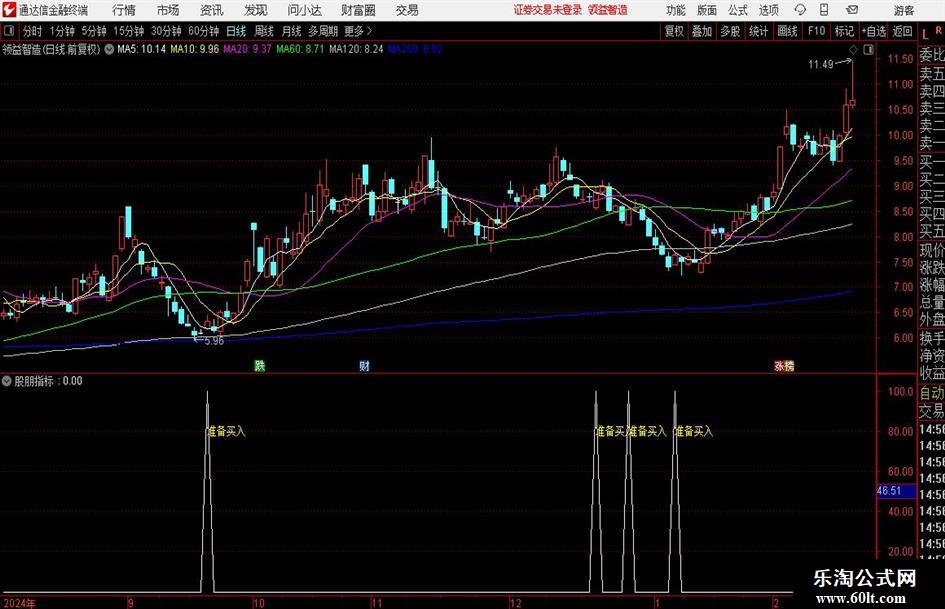This screenshot has height=609, width=945.
Task: Toggle the left panel icon beside 分时
Action: pyautogui.click(x=9, y=30)
